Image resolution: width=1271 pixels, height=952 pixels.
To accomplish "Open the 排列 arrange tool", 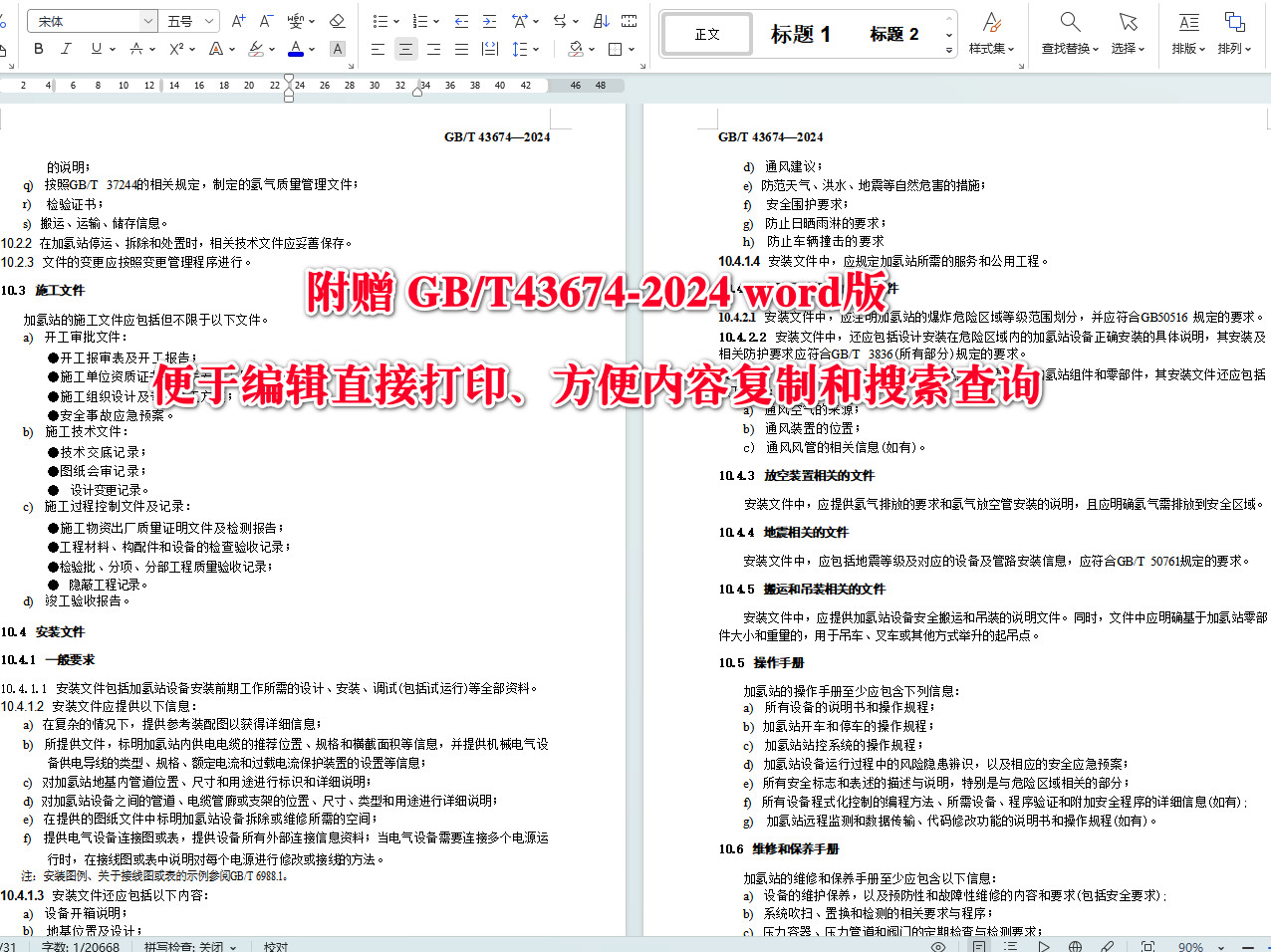I will (1234, 33).
